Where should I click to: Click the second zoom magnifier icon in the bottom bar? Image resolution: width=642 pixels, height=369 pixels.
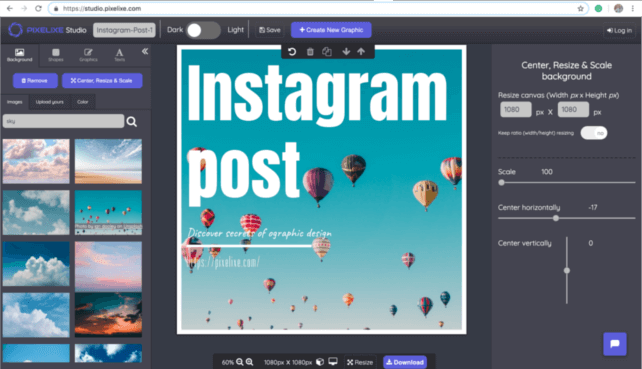pyautogui.click(x=249, y=362)
